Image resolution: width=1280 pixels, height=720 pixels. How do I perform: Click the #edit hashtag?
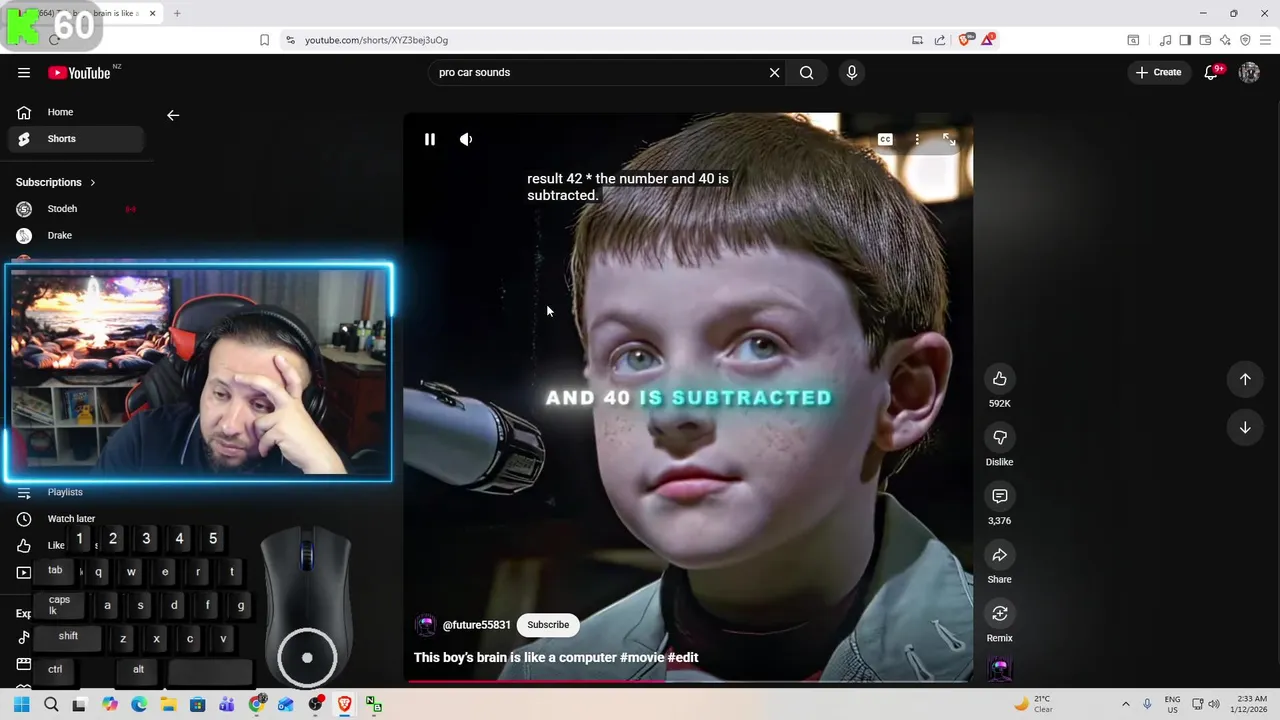(683, 657)
